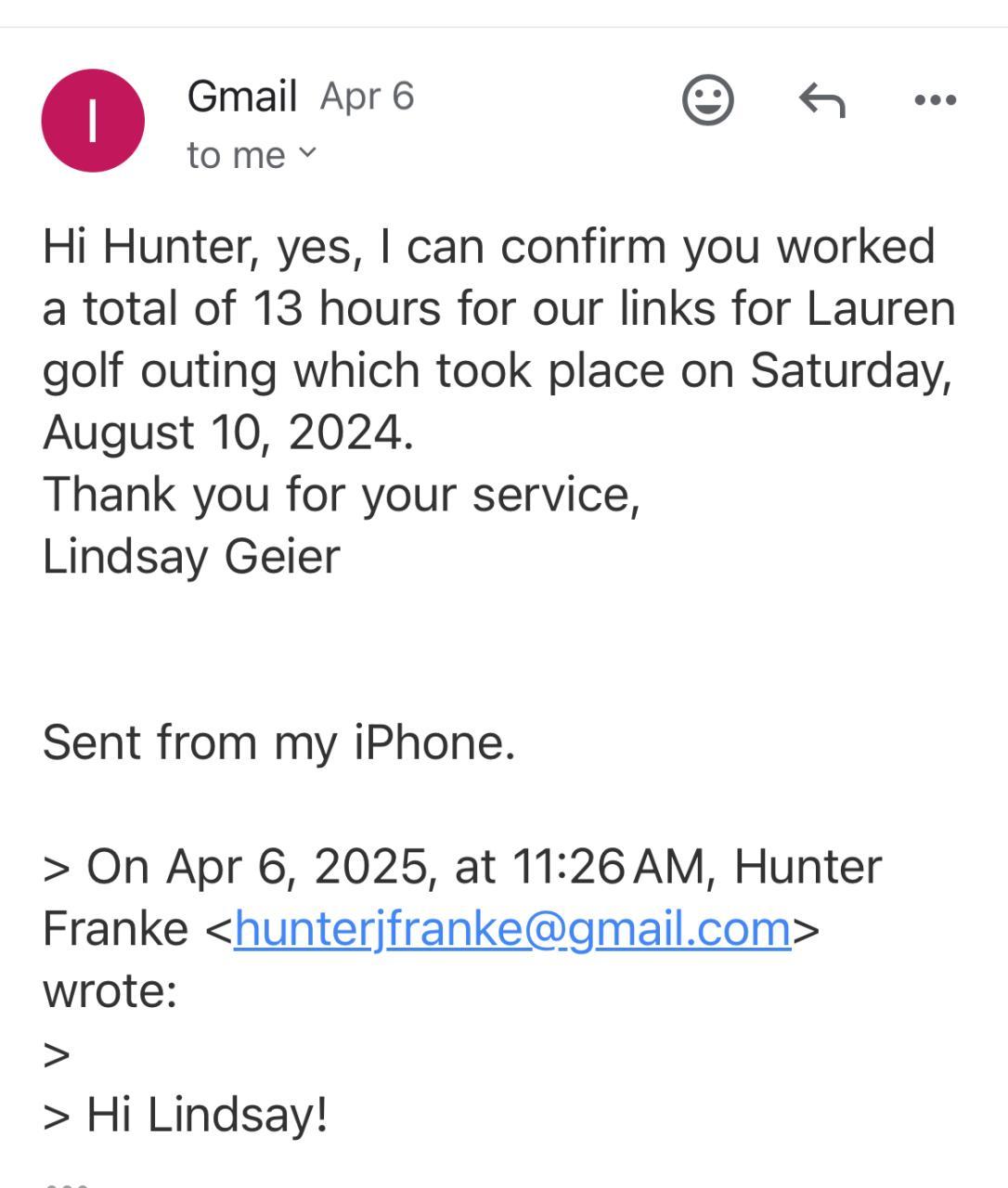The width and height of the screenshot is (1008, 1188).
Task: Open the hunterjfranke@gmail.com email link
Action: point(512,928)
